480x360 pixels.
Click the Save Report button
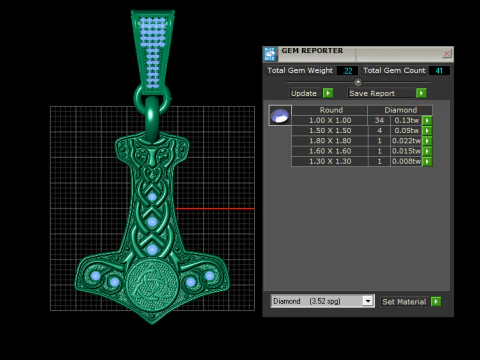point(381,93)
